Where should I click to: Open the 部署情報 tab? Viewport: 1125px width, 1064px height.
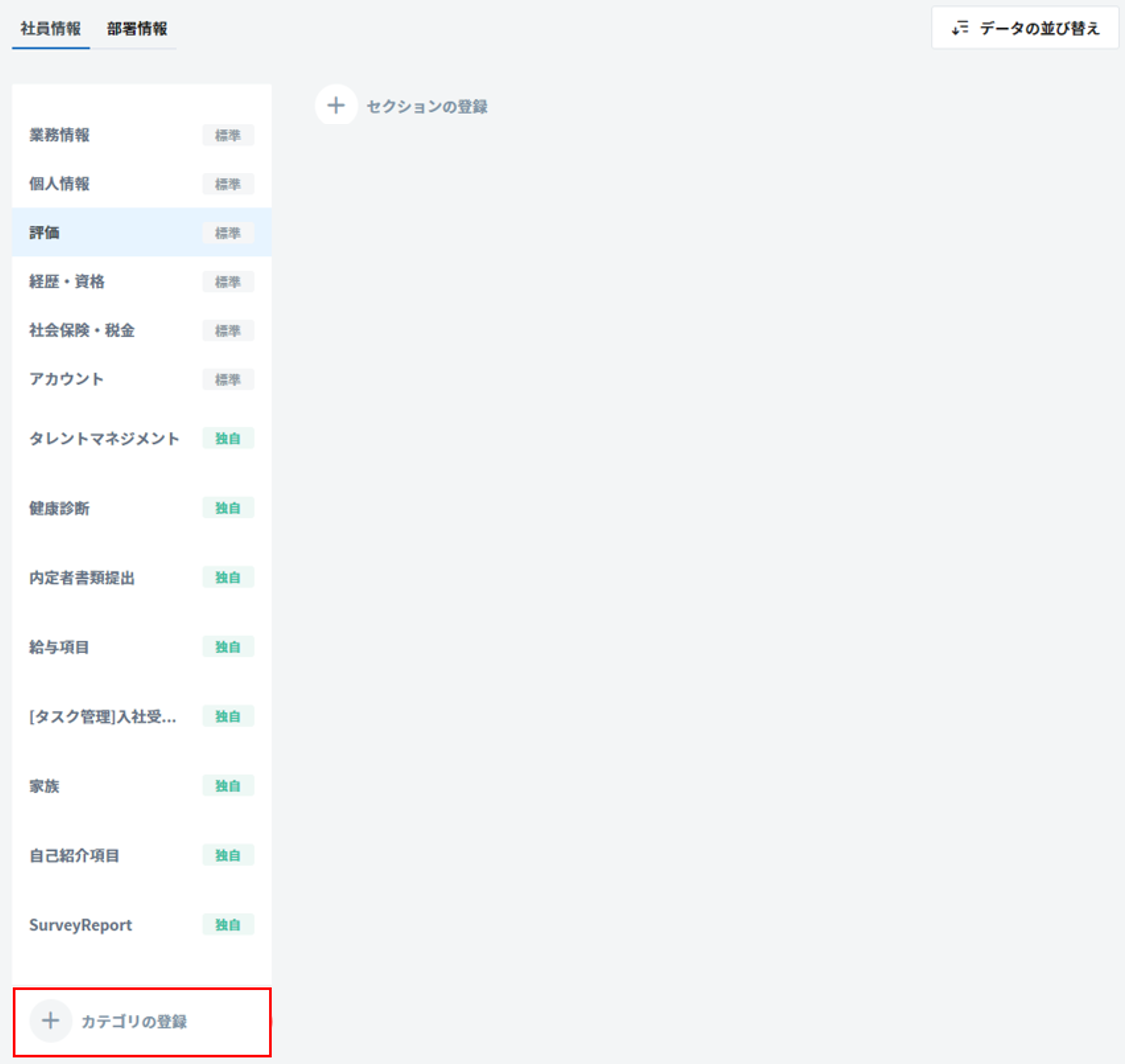(137, 28)
